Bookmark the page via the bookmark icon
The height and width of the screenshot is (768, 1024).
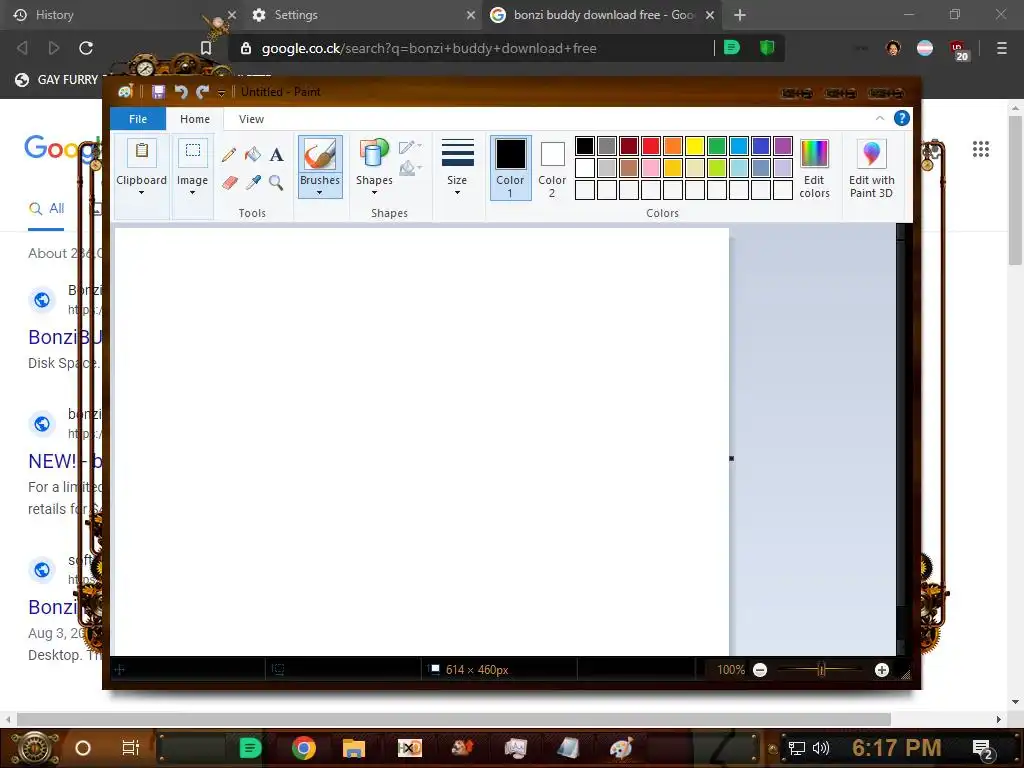click(x=206, y=48)
